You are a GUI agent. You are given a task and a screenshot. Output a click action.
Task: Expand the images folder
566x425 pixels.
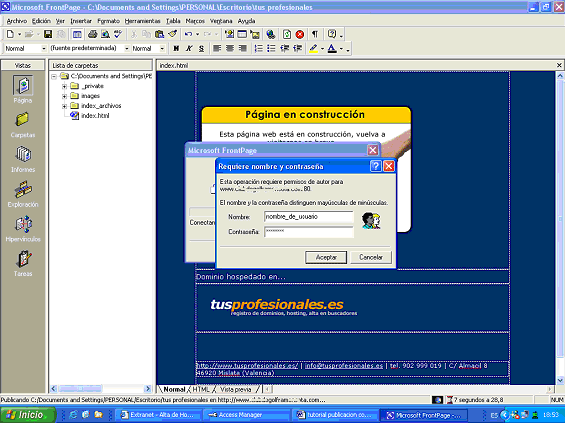pos(64,96)
